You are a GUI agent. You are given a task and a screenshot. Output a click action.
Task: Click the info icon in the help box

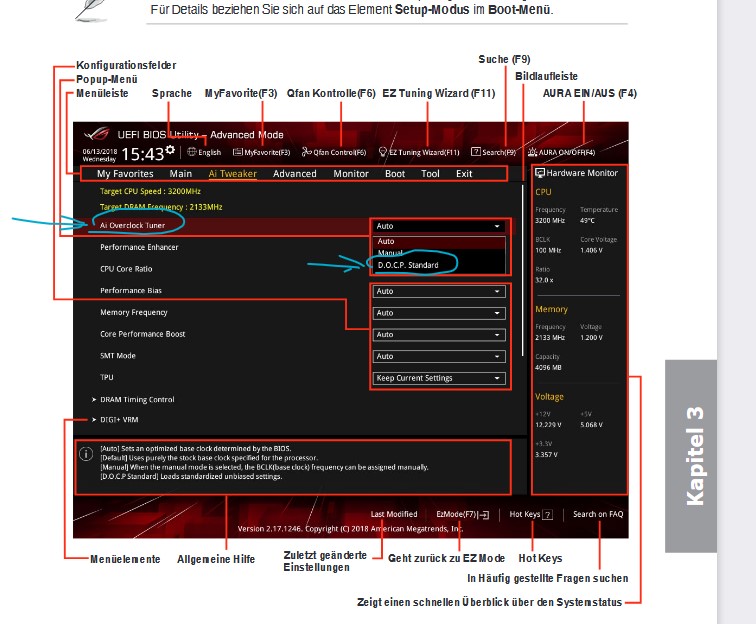click(x=86, y=454)
